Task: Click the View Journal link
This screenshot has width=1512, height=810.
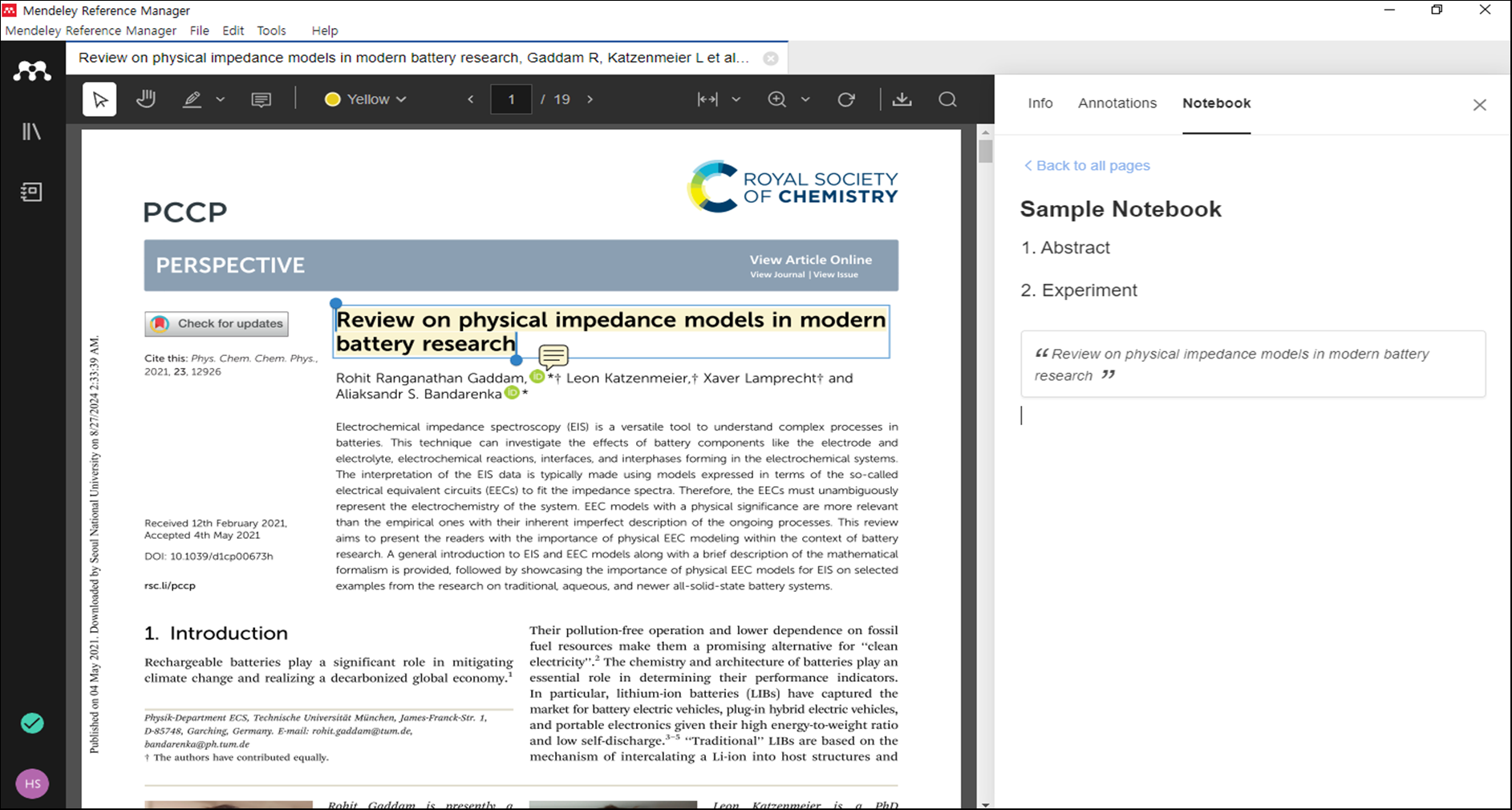Action: [777, 274]
